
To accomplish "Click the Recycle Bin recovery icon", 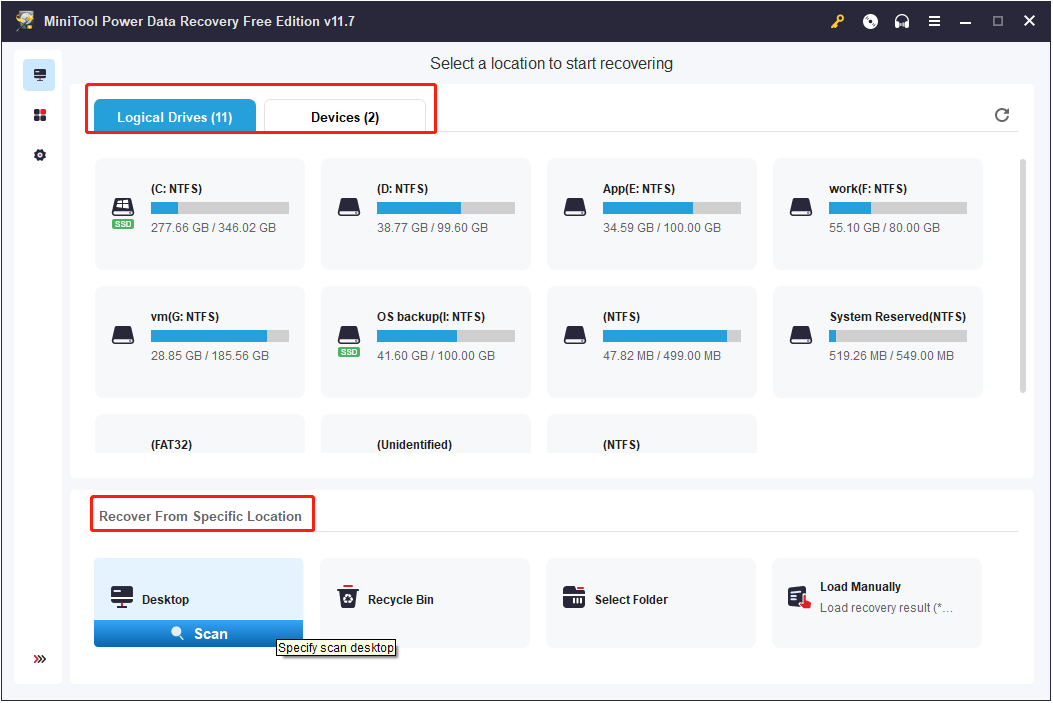I will tap(347, 596).
